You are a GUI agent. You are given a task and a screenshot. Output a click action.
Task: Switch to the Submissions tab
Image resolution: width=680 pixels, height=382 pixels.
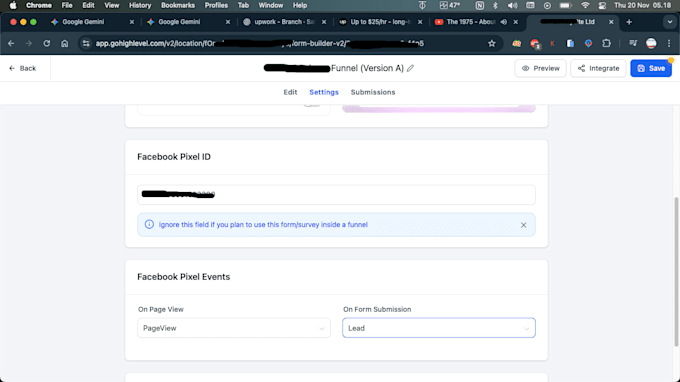[x=373, y=92]
